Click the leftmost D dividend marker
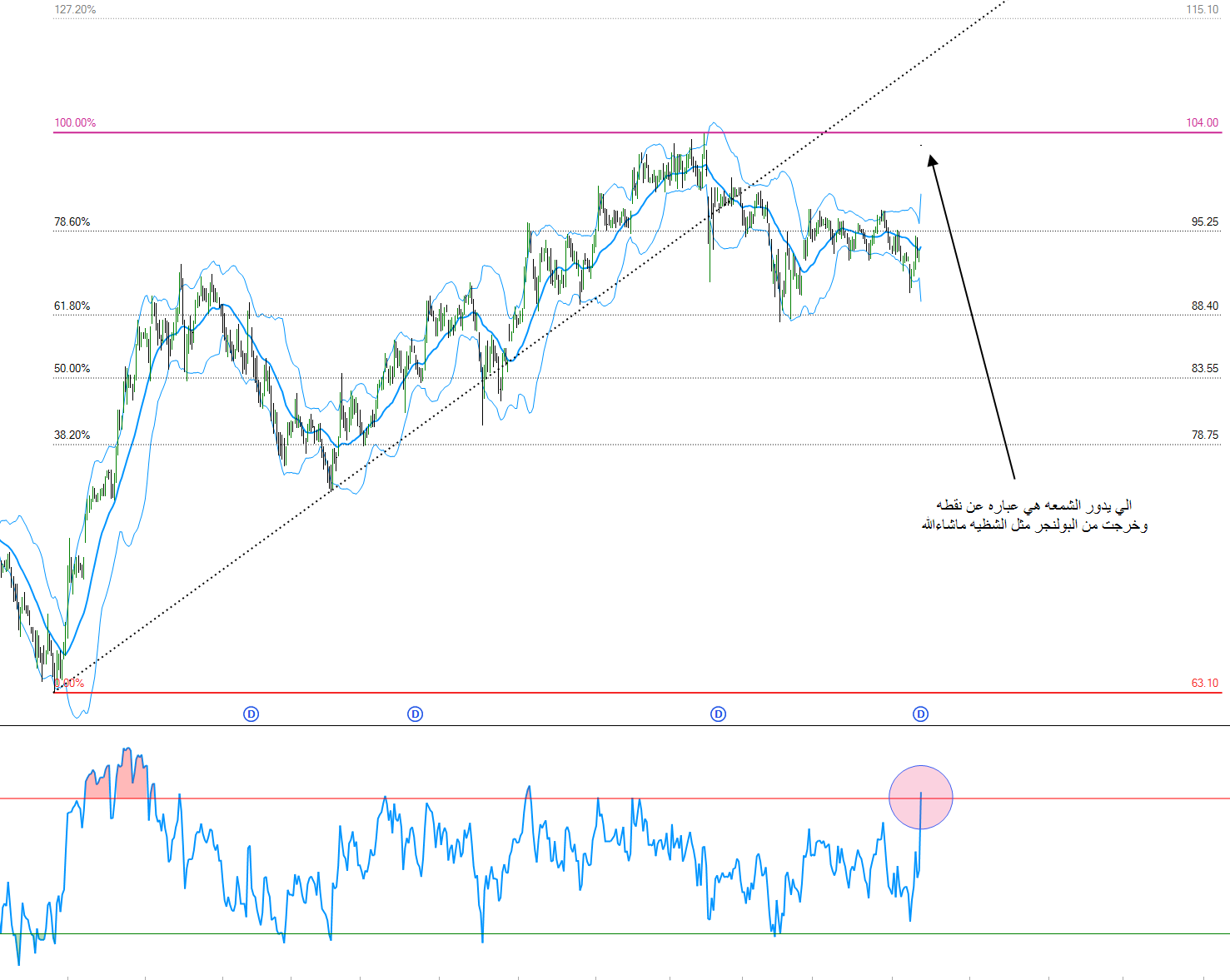Screen dimensions: 1230x980 coord(251,714)
